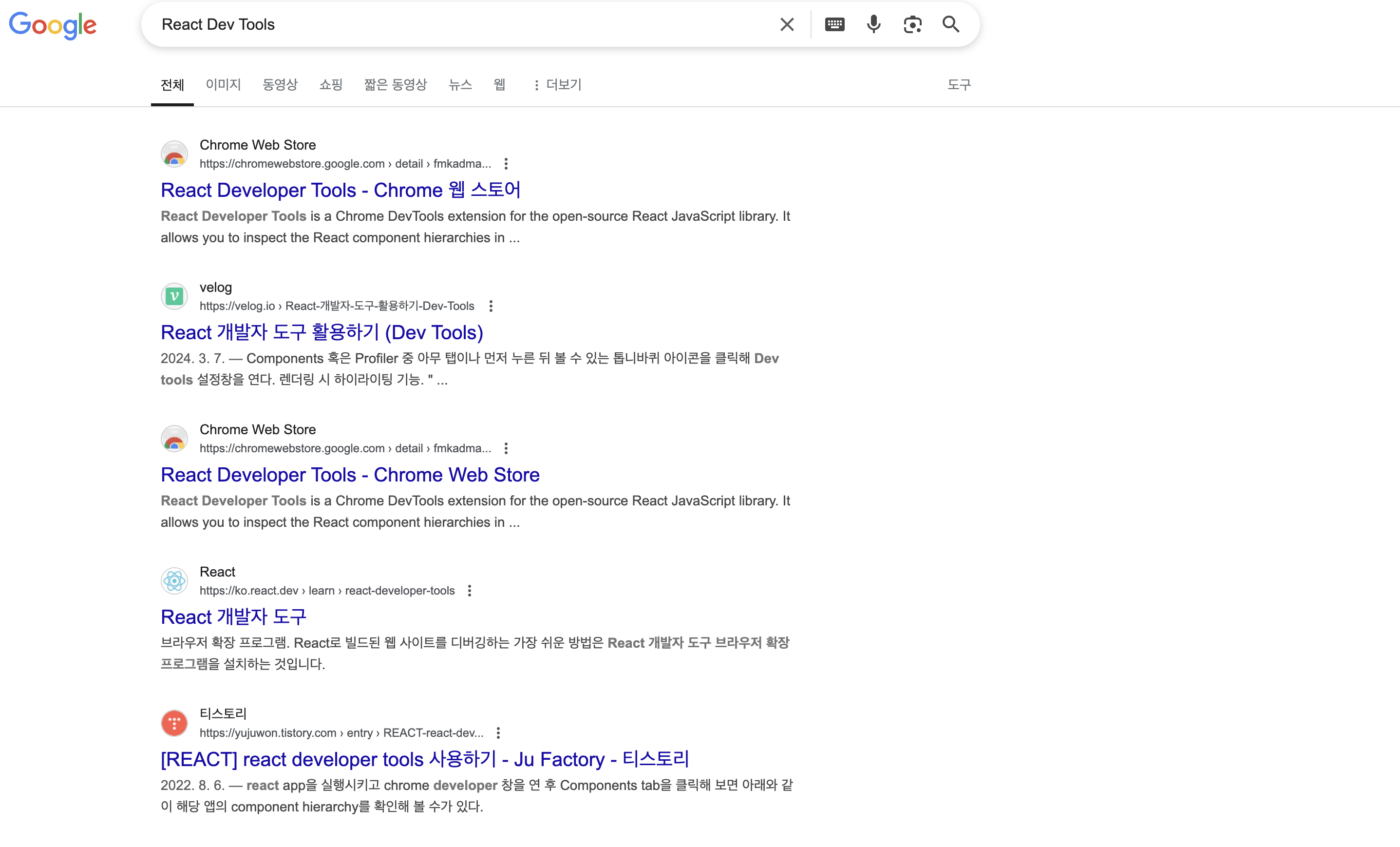This screenshot has width=1400, height=847.
Task: Open the menu dots next to the first Chrome Web Store URL
Action: 506,164
